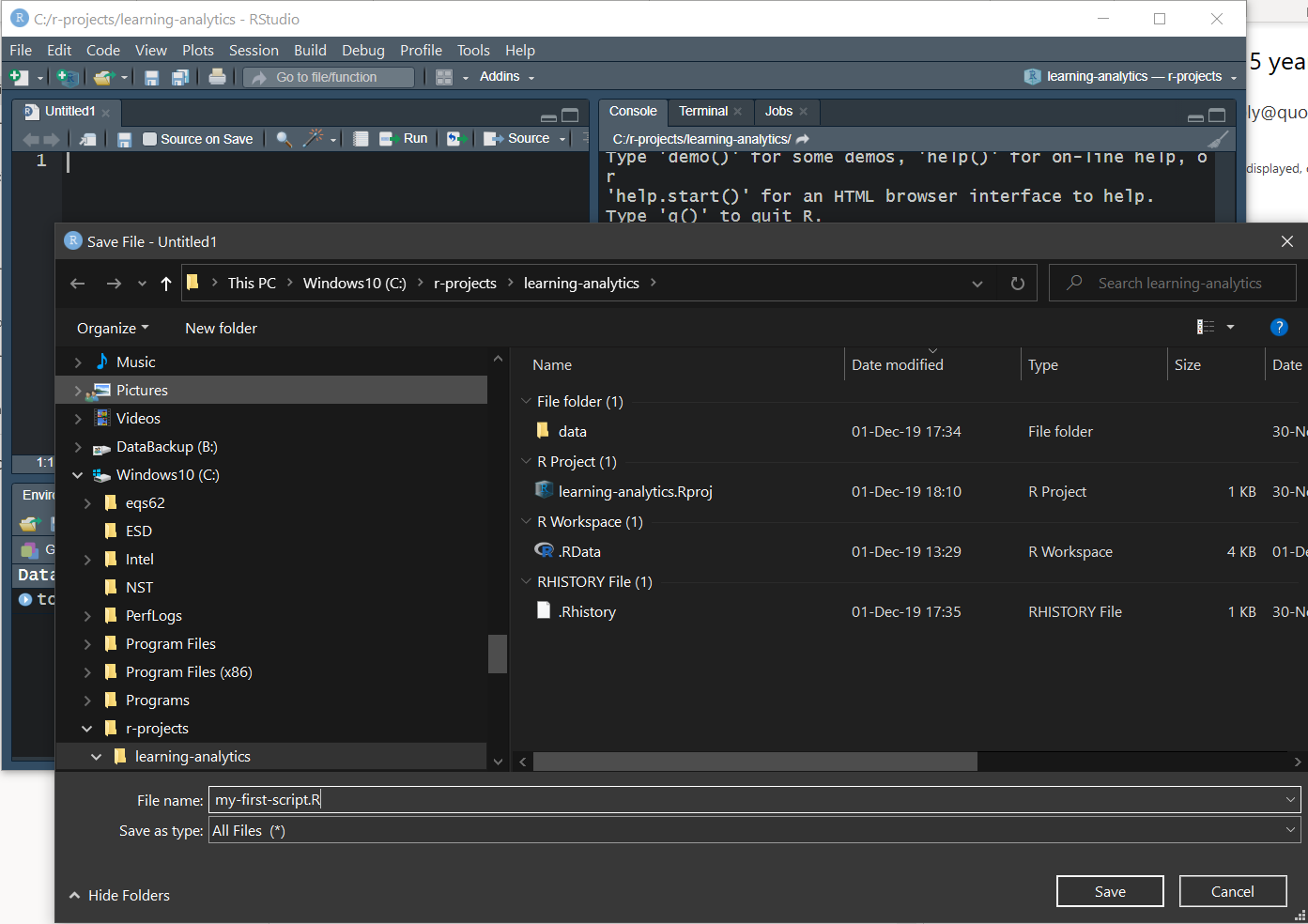
Task: Click the clear console broom icon
Action: [x=1218, y=139]
